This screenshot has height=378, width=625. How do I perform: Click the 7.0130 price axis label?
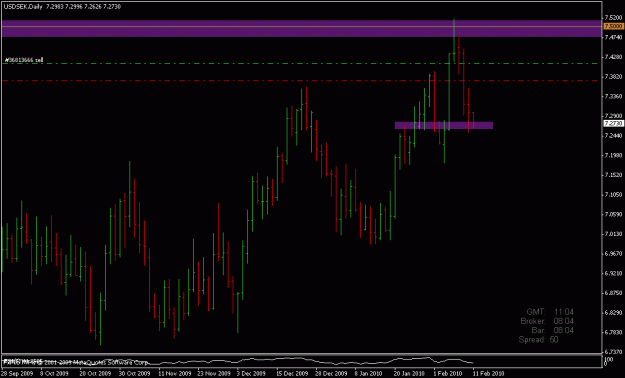tap(613, 234)
